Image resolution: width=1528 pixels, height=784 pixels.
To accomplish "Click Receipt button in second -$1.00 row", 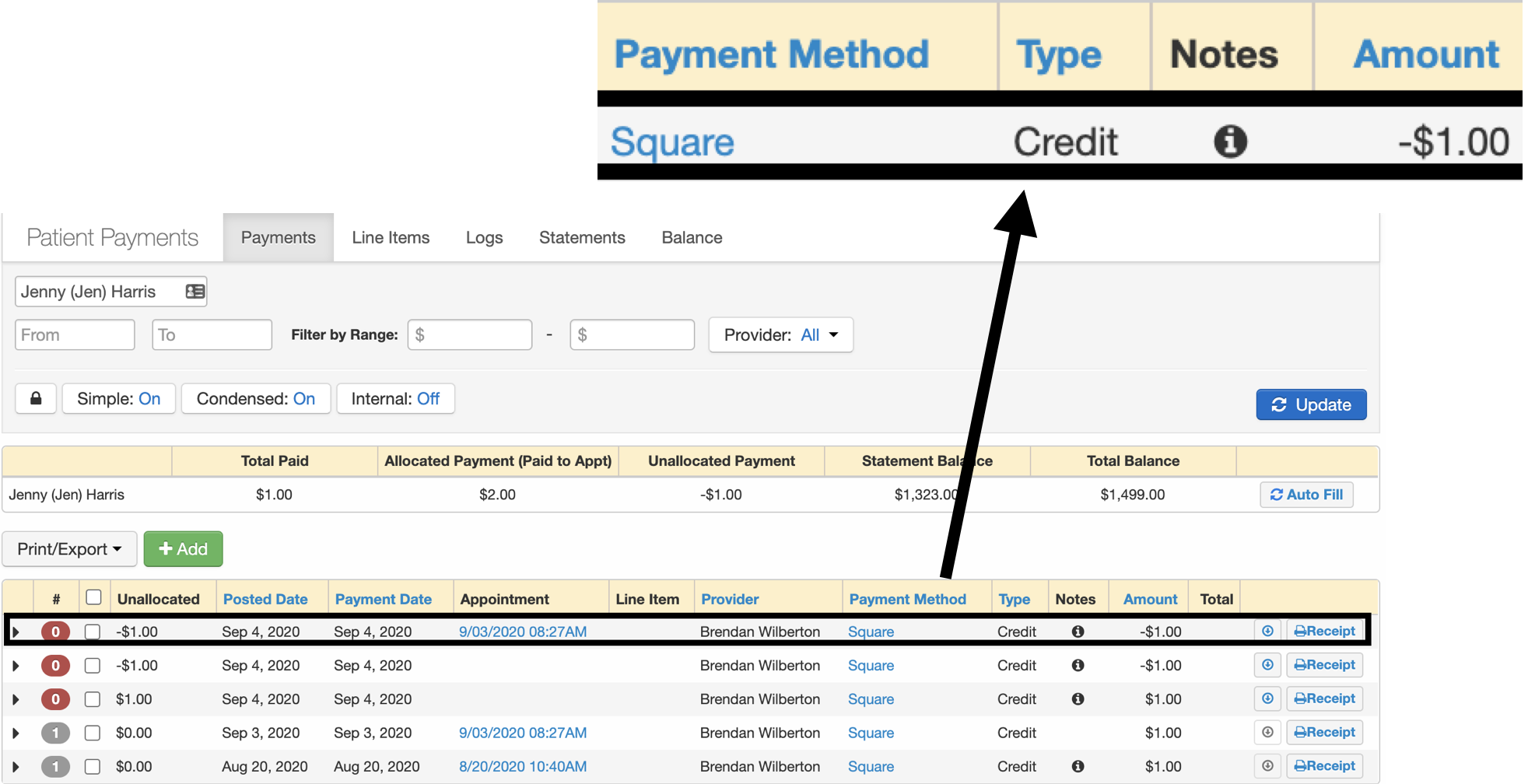I will tap(1324, 664).
